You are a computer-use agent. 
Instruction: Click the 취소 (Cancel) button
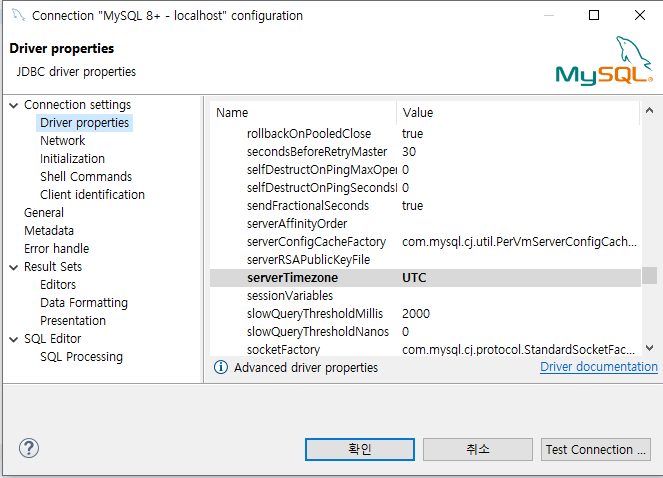(478, 449)
